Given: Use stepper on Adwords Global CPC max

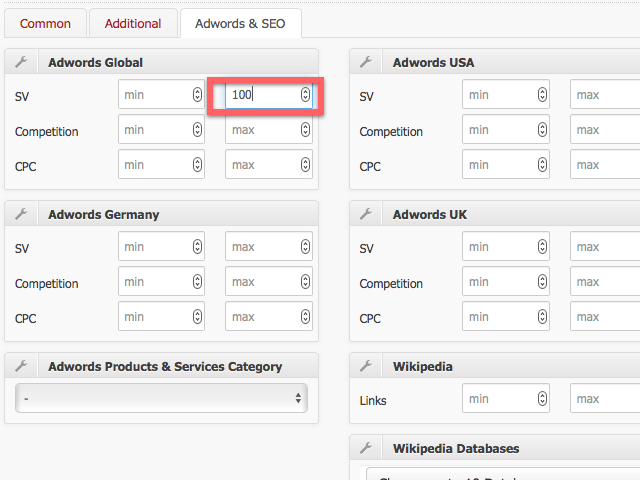Looking at the screenshot, I should [305, 165].
